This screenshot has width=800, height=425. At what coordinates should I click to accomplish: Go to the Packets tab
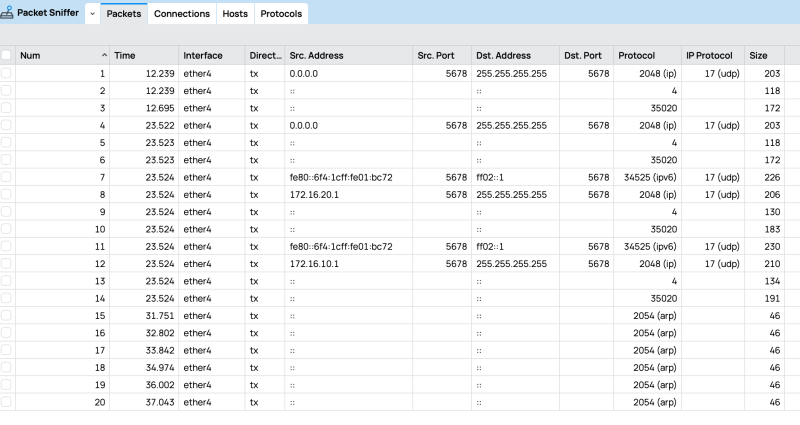click(124, 14)
